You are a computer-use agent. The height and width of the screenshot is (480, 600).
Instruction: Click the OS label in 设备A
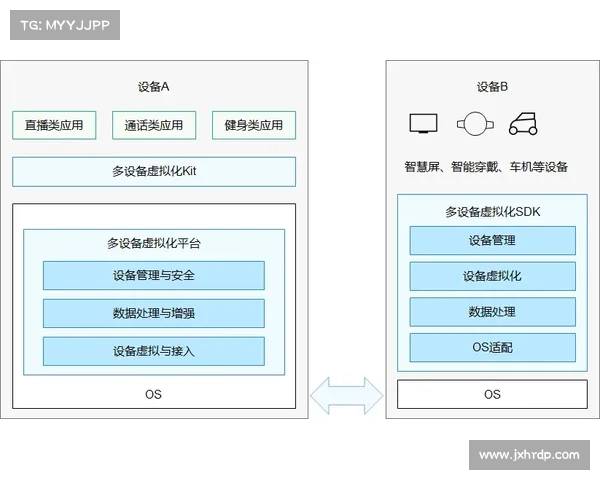(153, 394)
